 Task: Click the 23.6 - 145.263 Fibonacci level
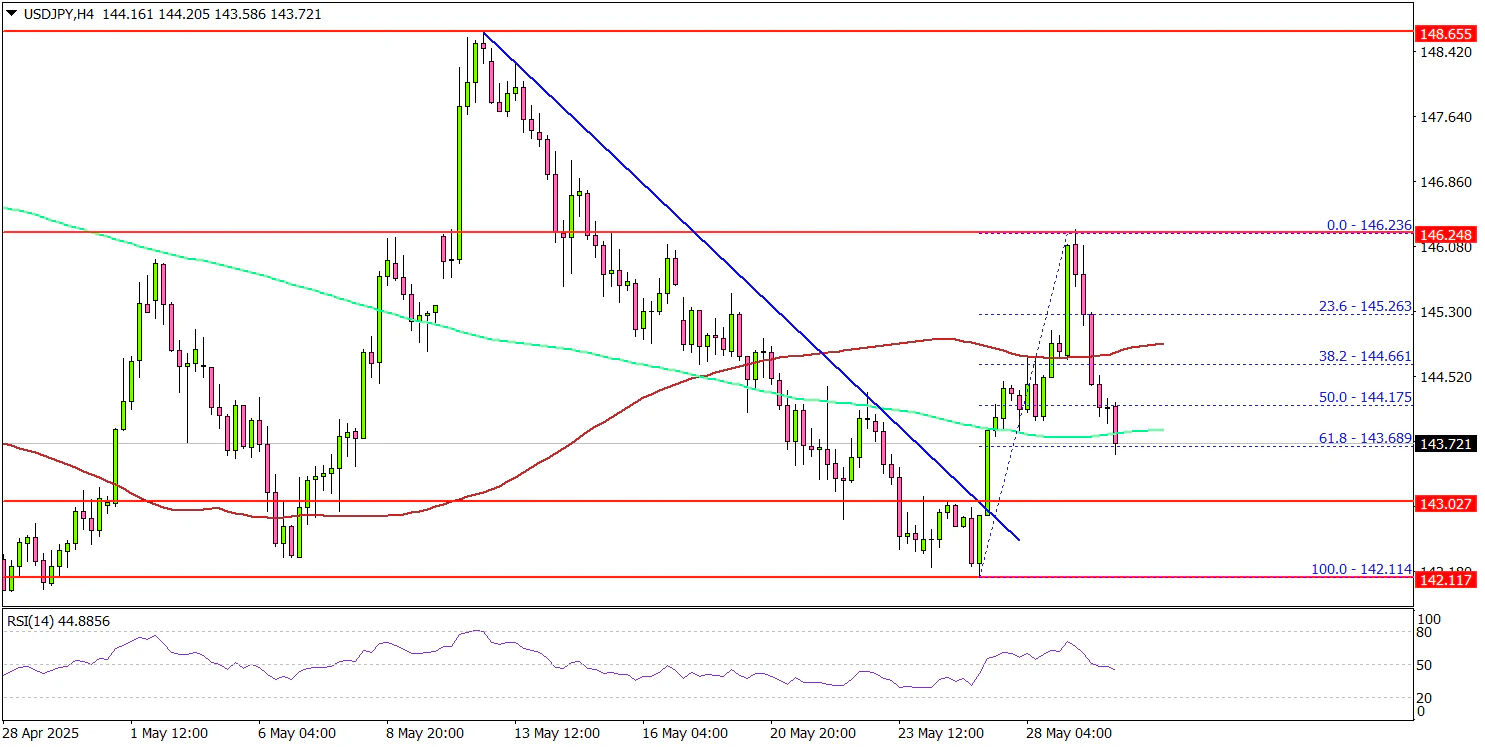(x=1364, y=307)
